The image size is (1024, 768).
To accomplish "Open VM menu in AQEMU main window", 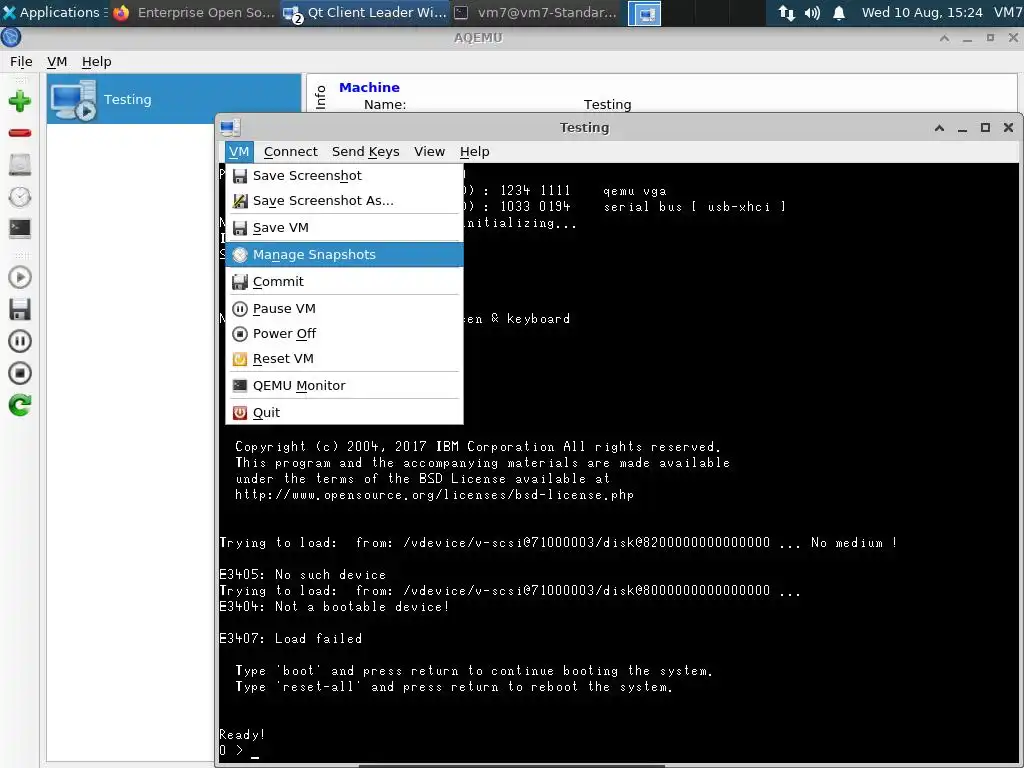I will [x=57, y=61].
